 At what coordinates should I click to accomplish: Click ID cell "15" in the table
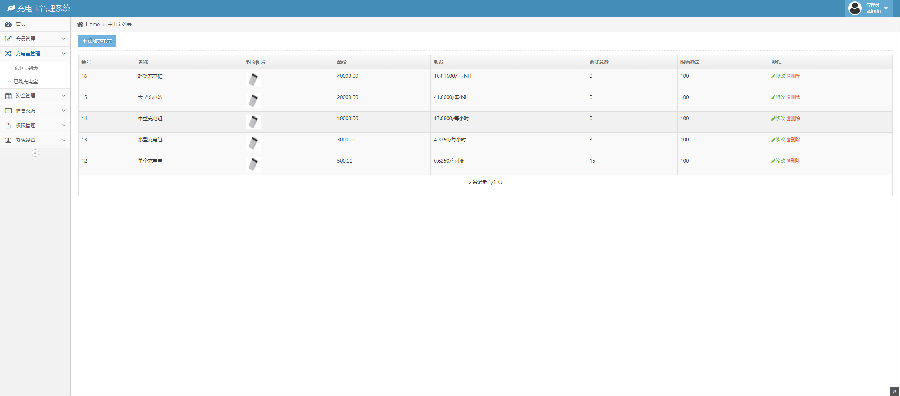[84, 97]
